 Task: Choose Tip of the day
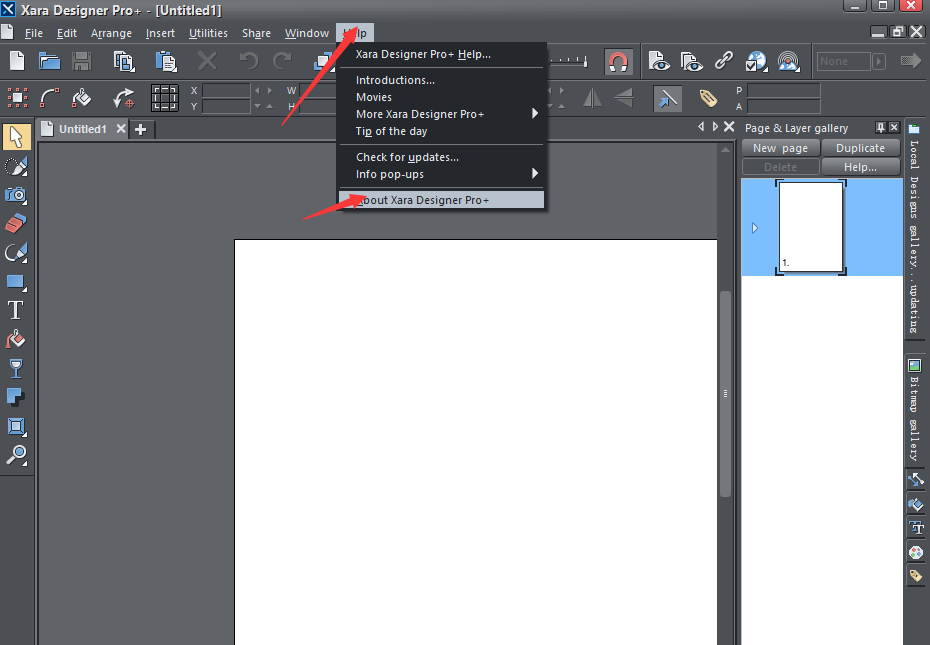pos(441,131)
